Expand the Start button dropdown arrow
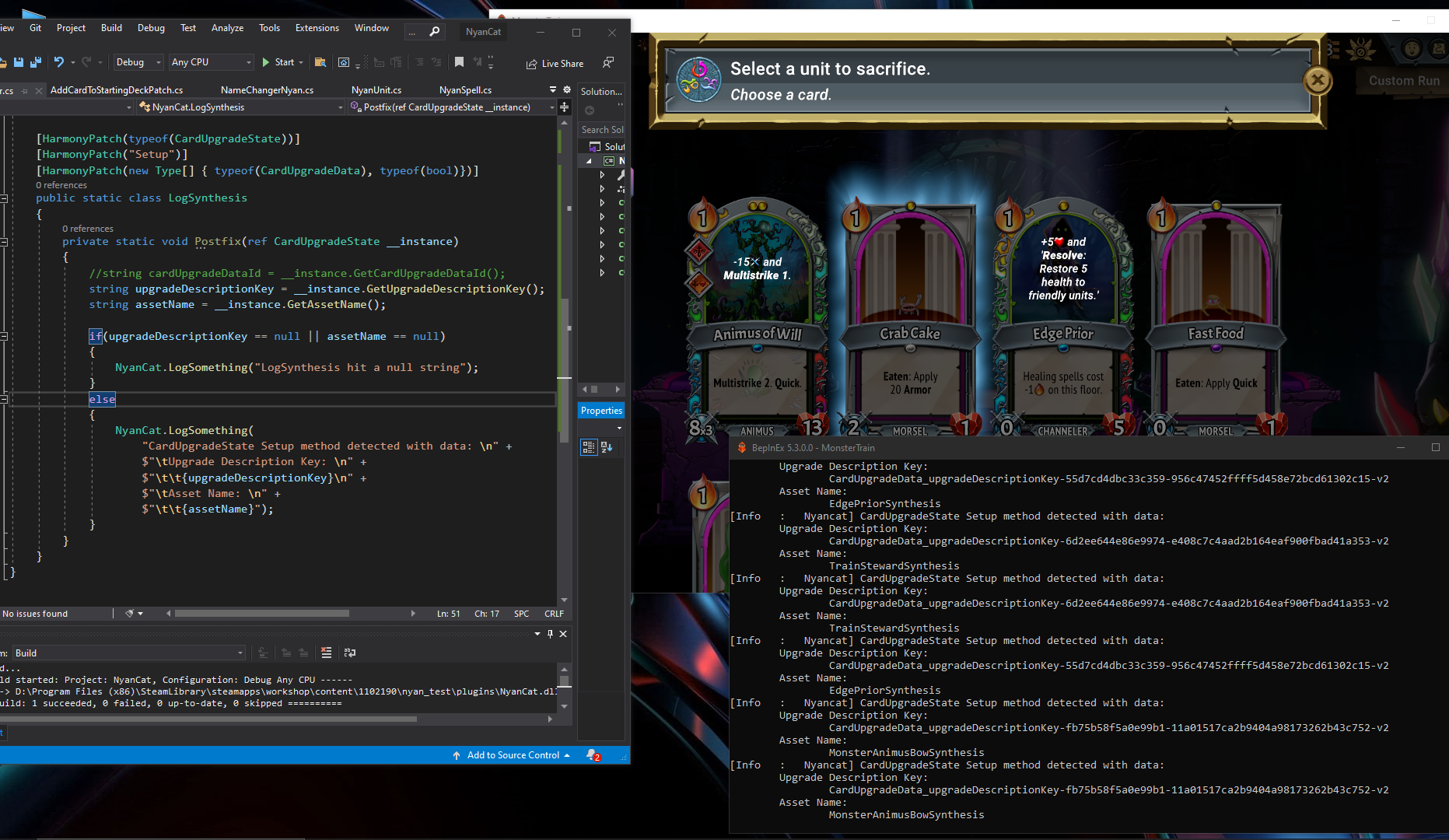The height and width of the screenshot is (840, 1449). pos(301,62)
